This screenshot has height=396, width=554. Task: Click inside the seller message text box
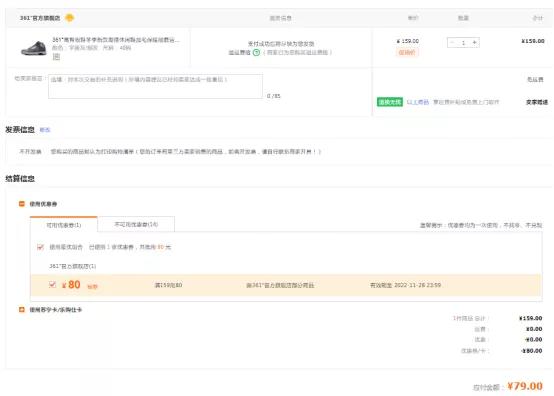(155, 86)
